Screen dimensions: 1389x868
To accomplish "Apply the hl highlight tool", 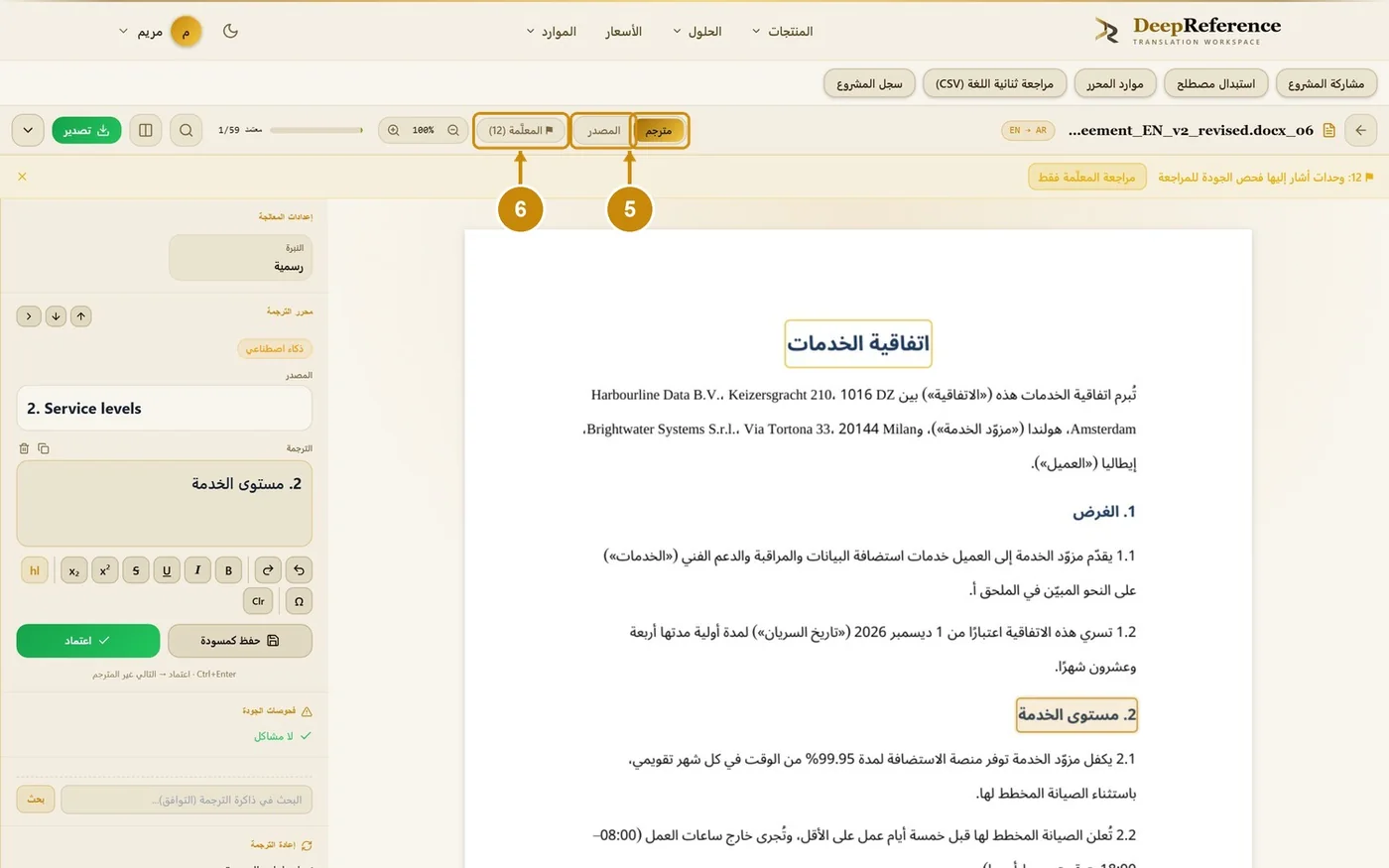I will pyautogui.click(x=35, y=570).
